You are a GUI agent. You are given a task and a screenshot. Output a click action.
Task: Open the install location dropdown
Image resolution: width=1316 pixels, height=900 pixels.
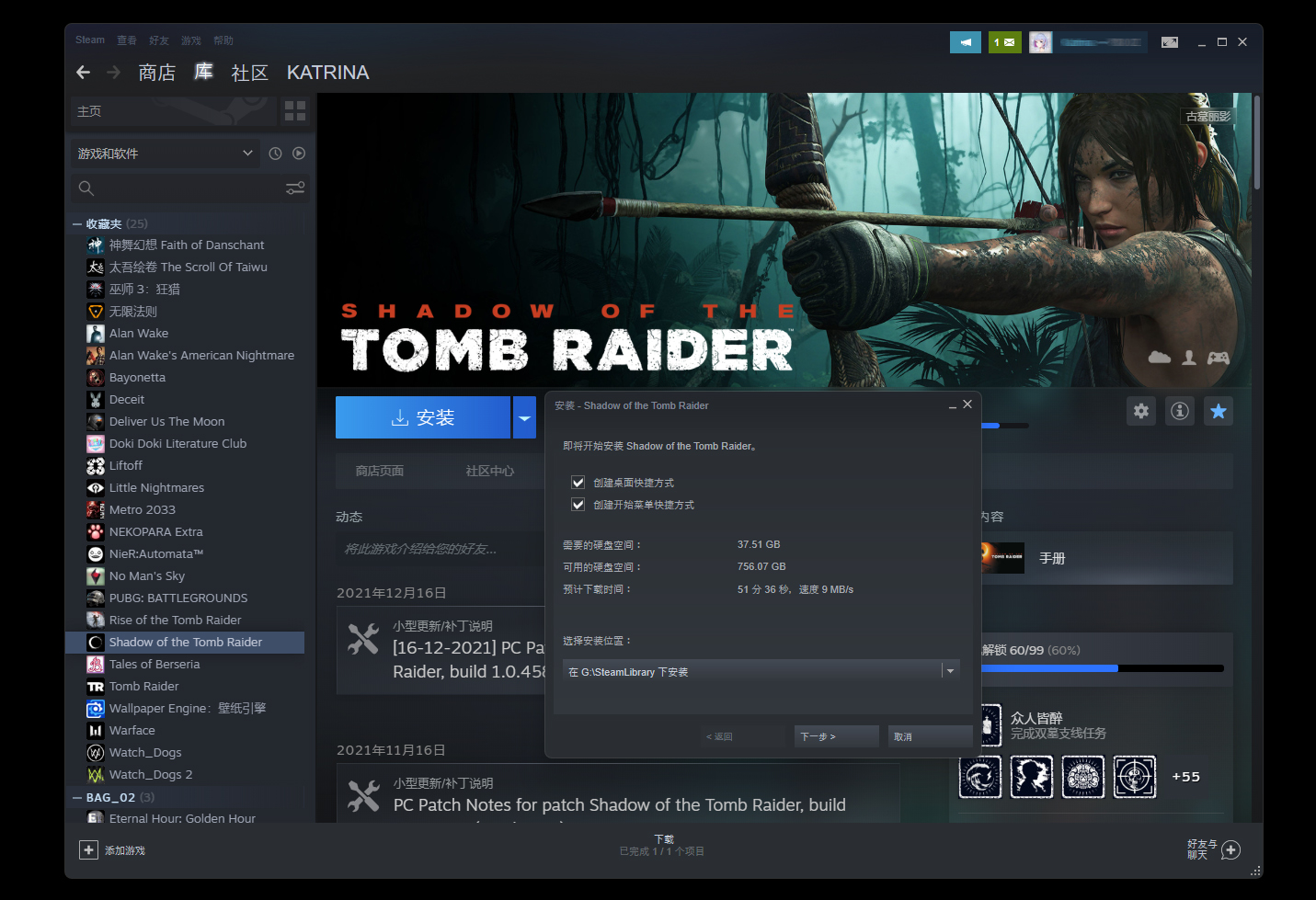point(761,671)
